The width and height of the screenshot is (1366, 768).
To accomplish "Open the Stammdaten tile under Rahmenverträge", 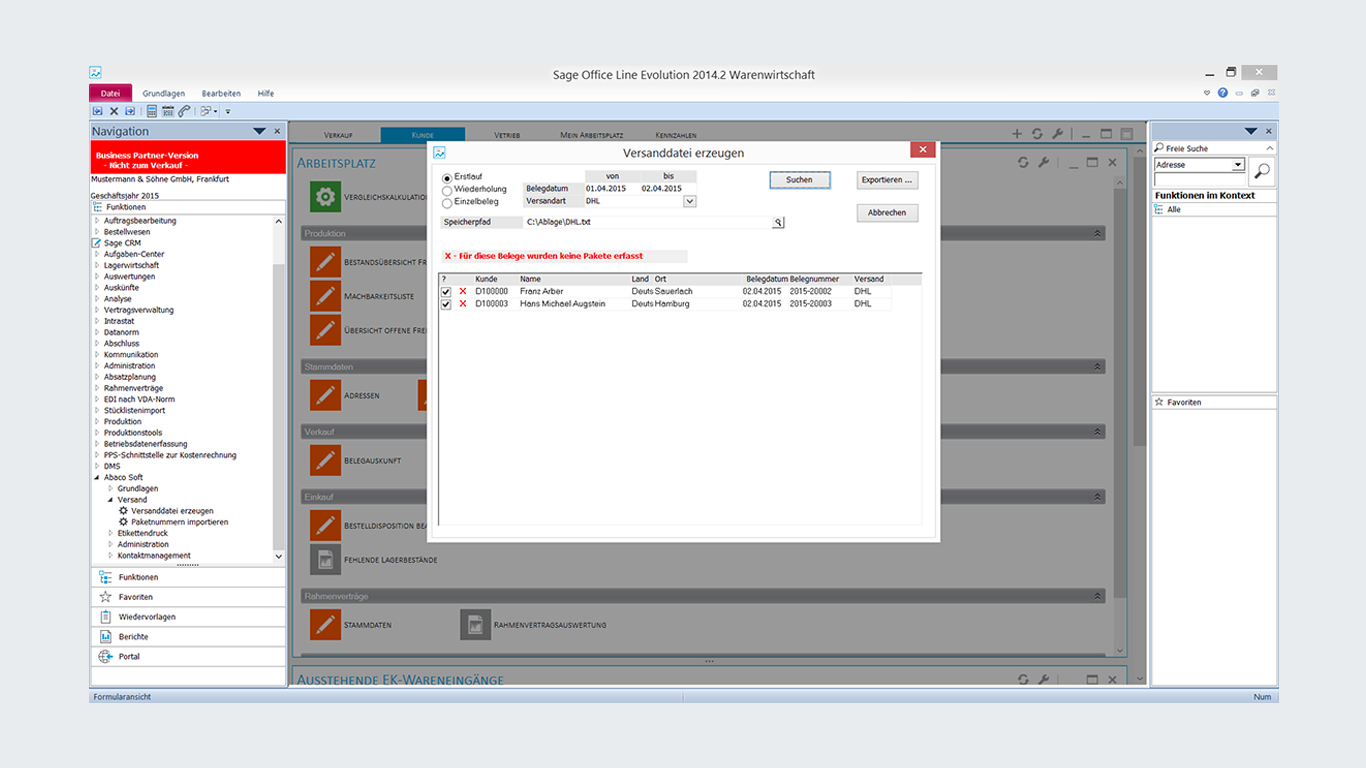I will tap(325, 624).
